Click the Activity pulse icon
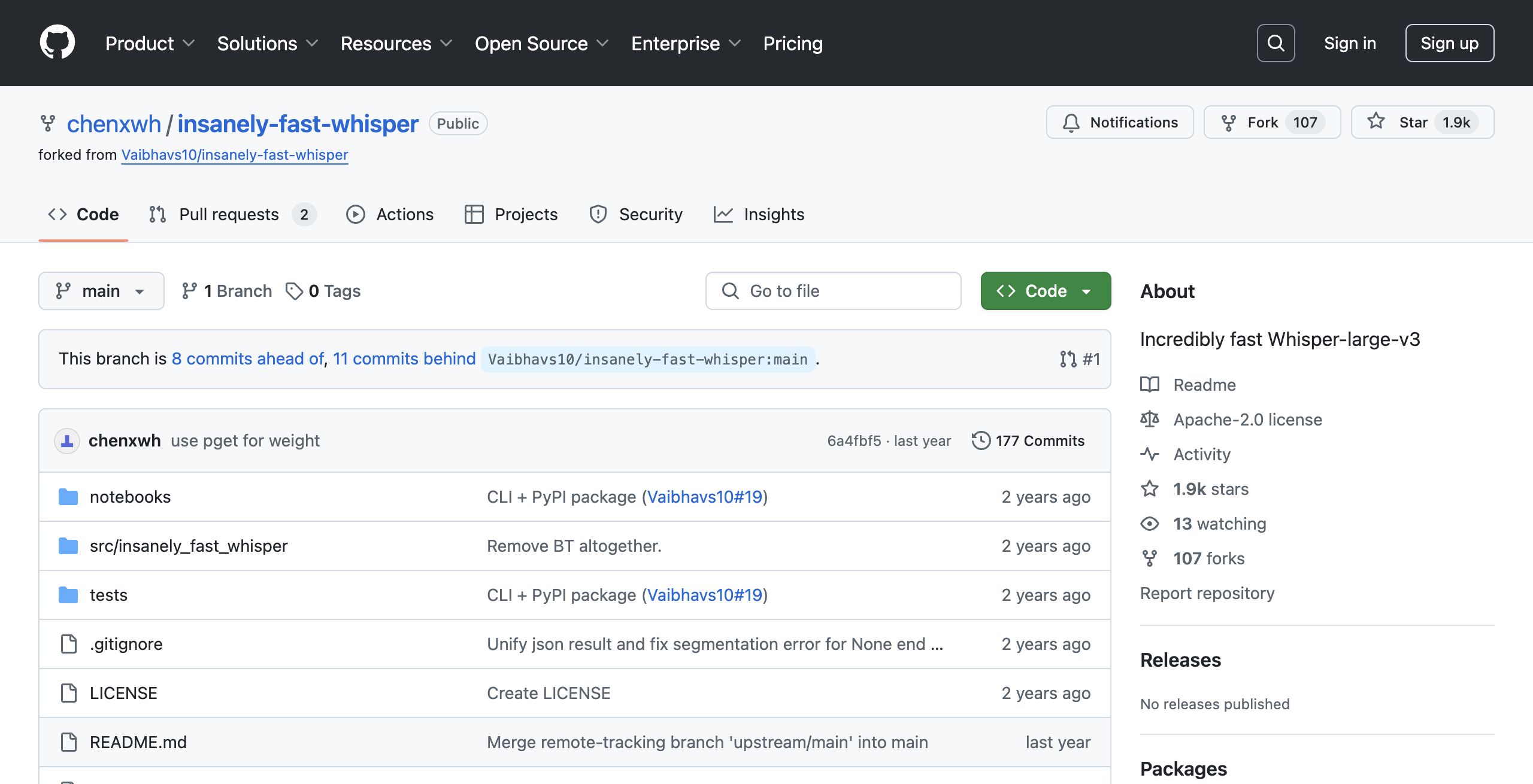The width and height of the screenshot is (1533, 784). [1150, 454]
